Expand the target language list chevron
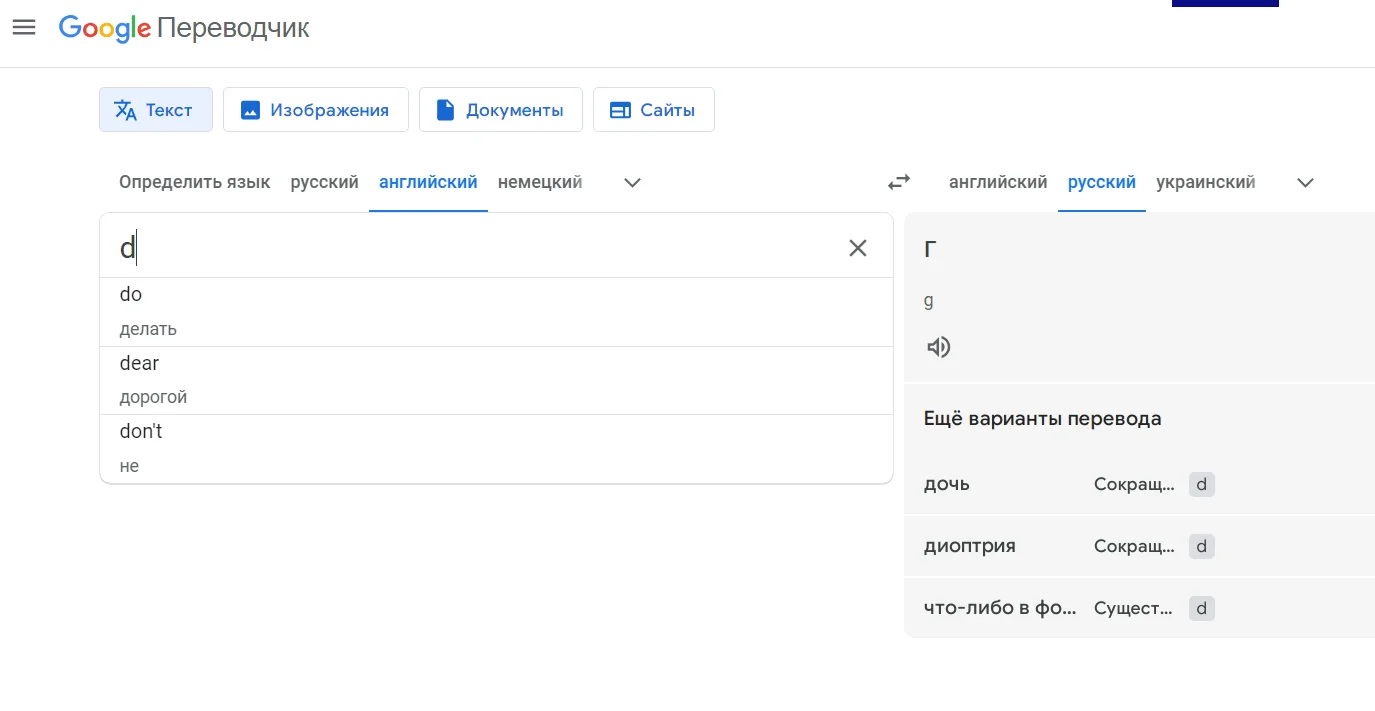Screen dimensions: 1375x711 click(1305, 182)
